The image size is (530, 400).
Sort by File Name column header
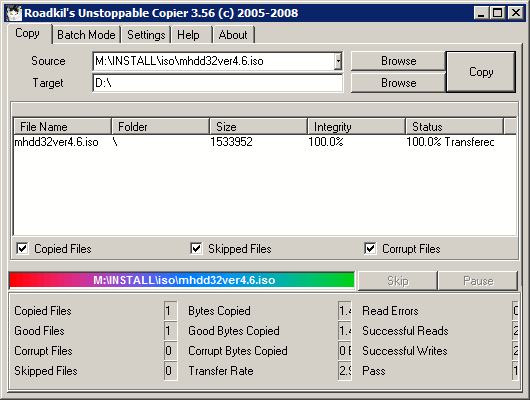point(63,126)
